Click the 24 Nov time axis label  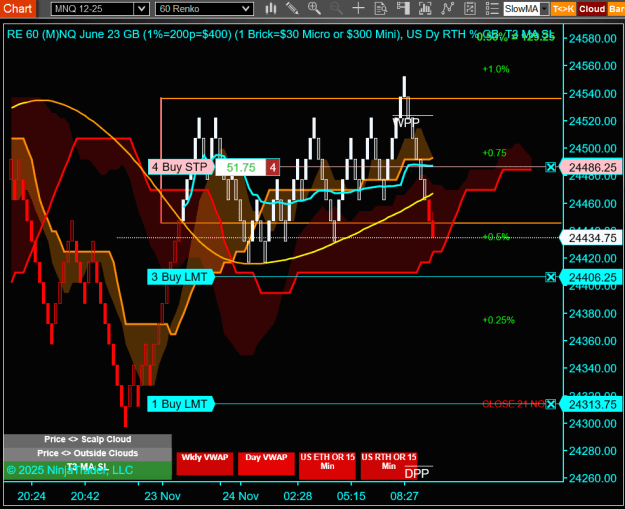point(240,496)
